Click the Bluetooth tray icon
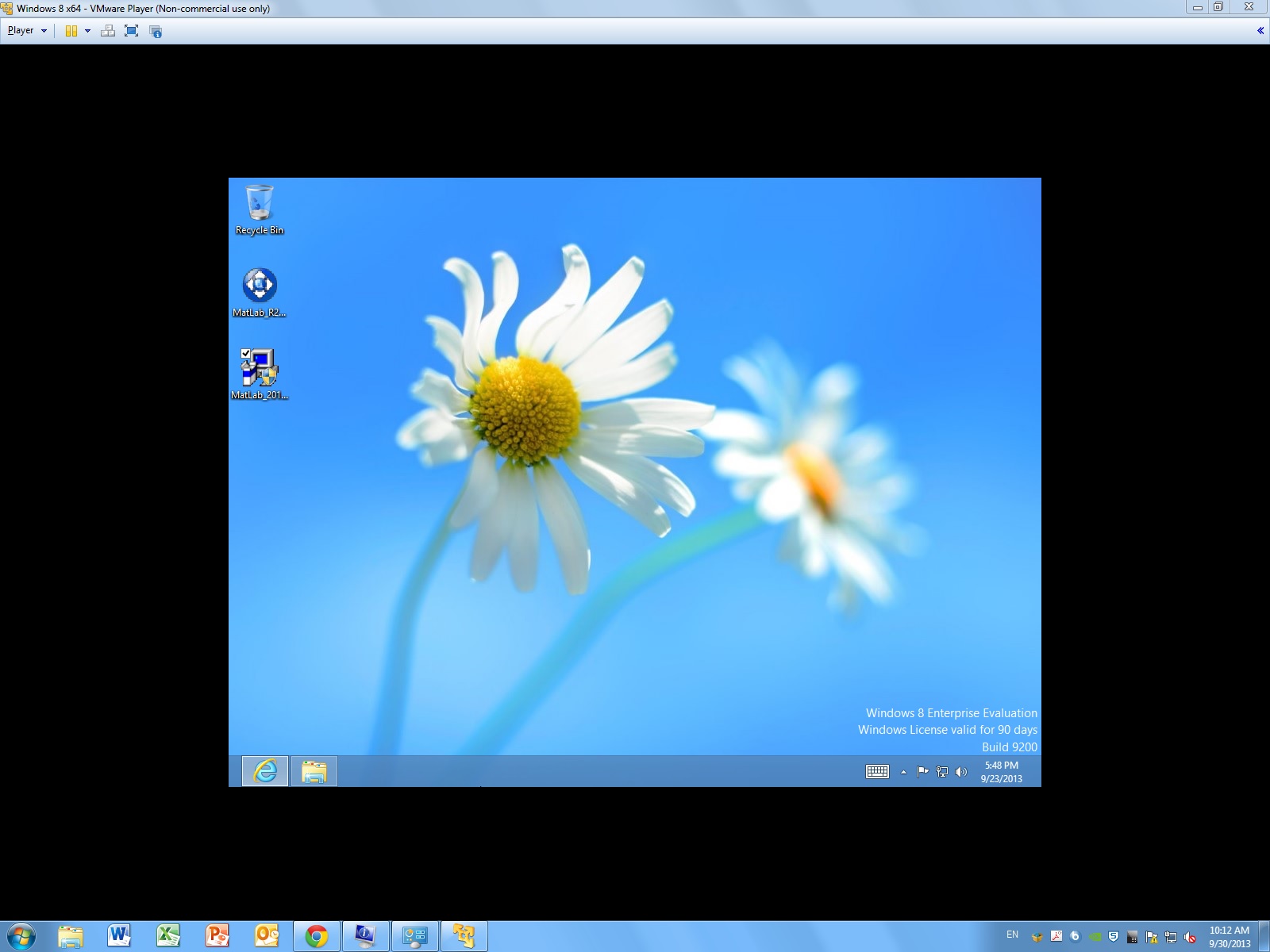 click(1076, 936)
